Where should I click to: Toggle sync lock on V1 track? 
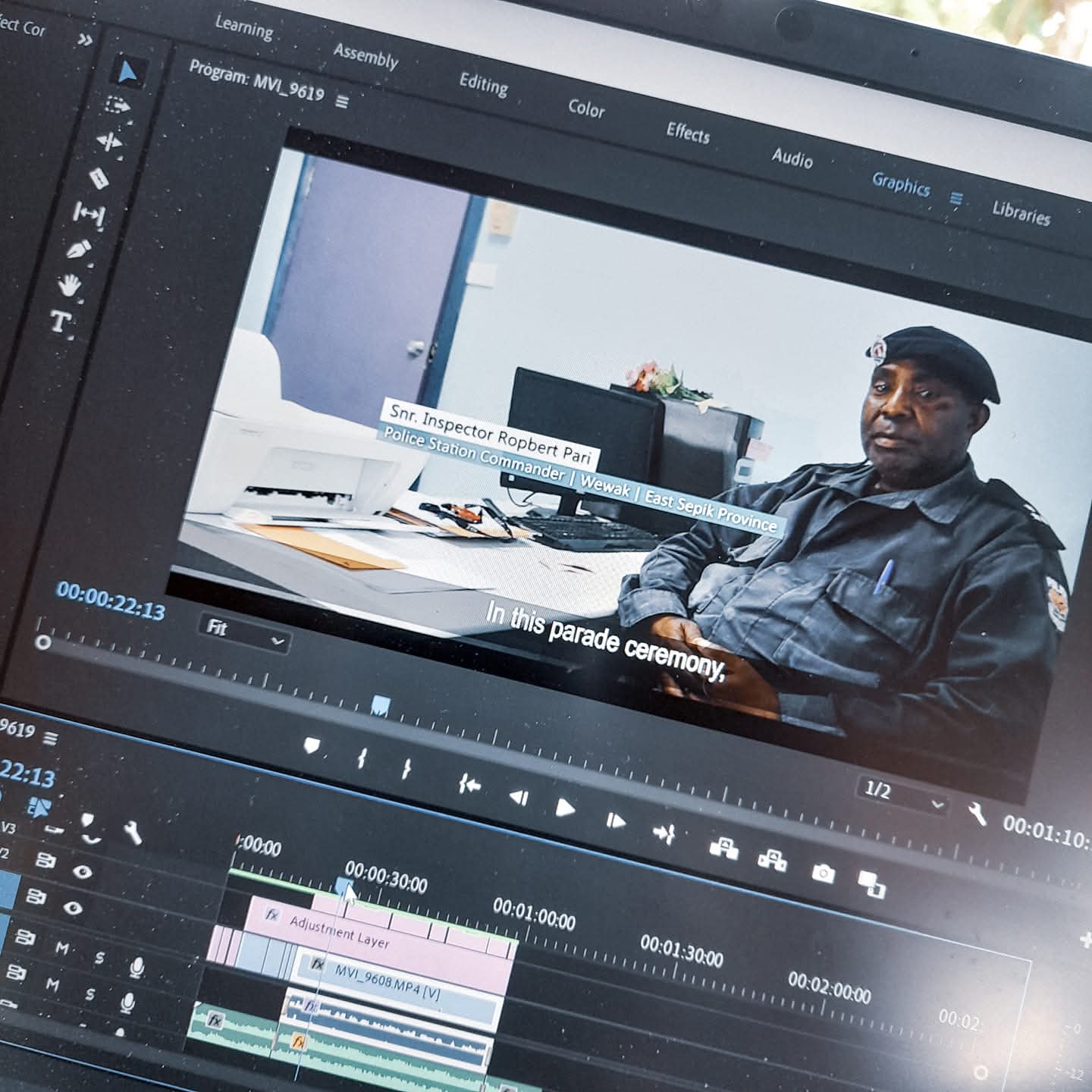[36, 897]
